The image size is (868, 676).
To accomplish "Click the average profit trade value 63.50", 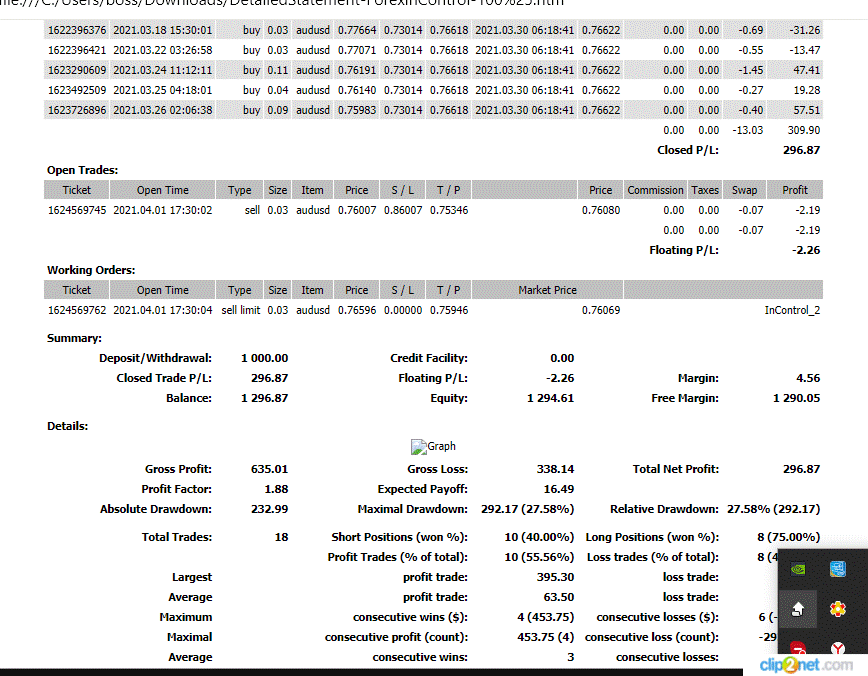I will coord(559,597).
